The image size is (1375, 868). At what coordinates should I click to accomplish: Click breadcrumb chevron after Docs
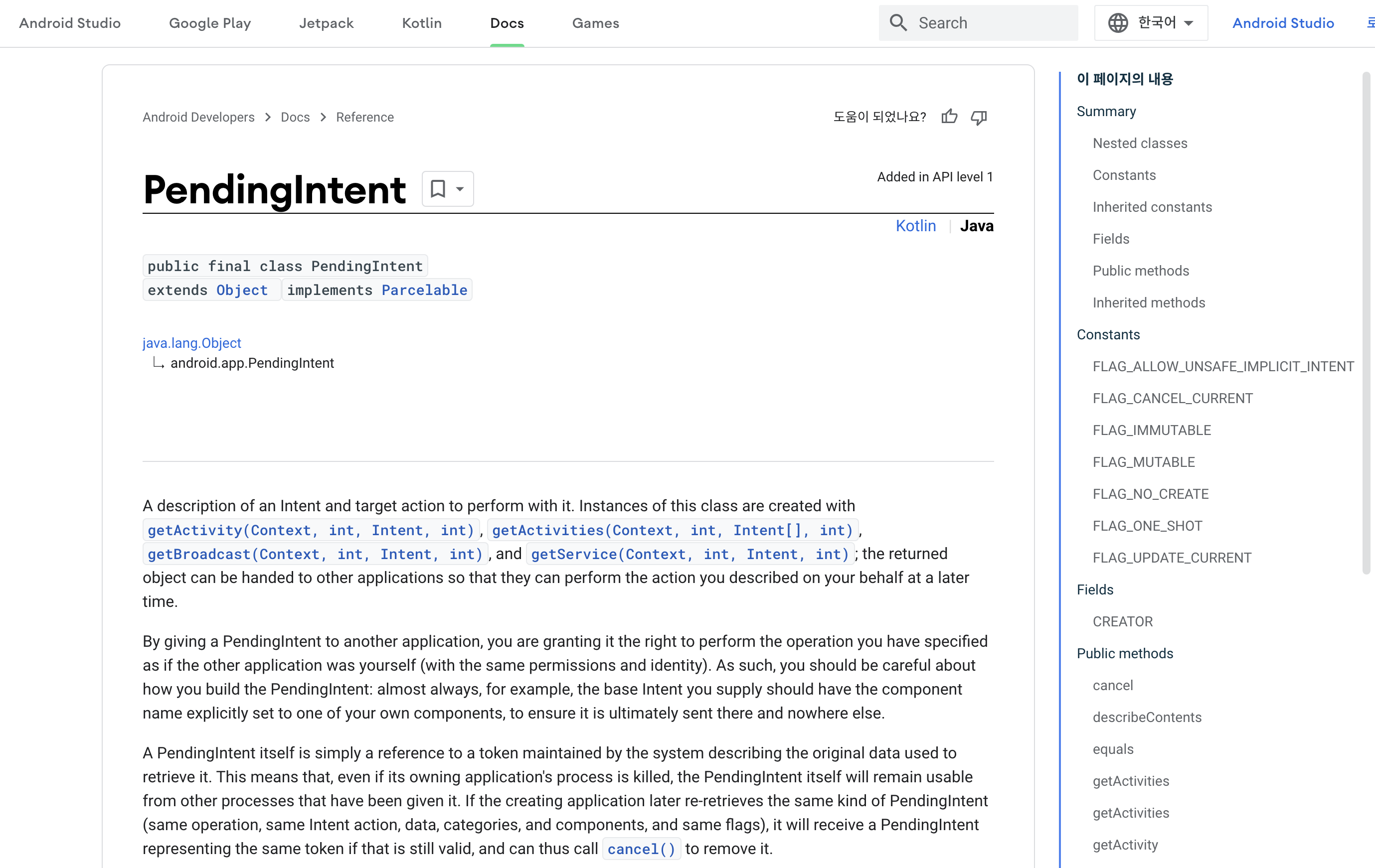coord(323,117)
